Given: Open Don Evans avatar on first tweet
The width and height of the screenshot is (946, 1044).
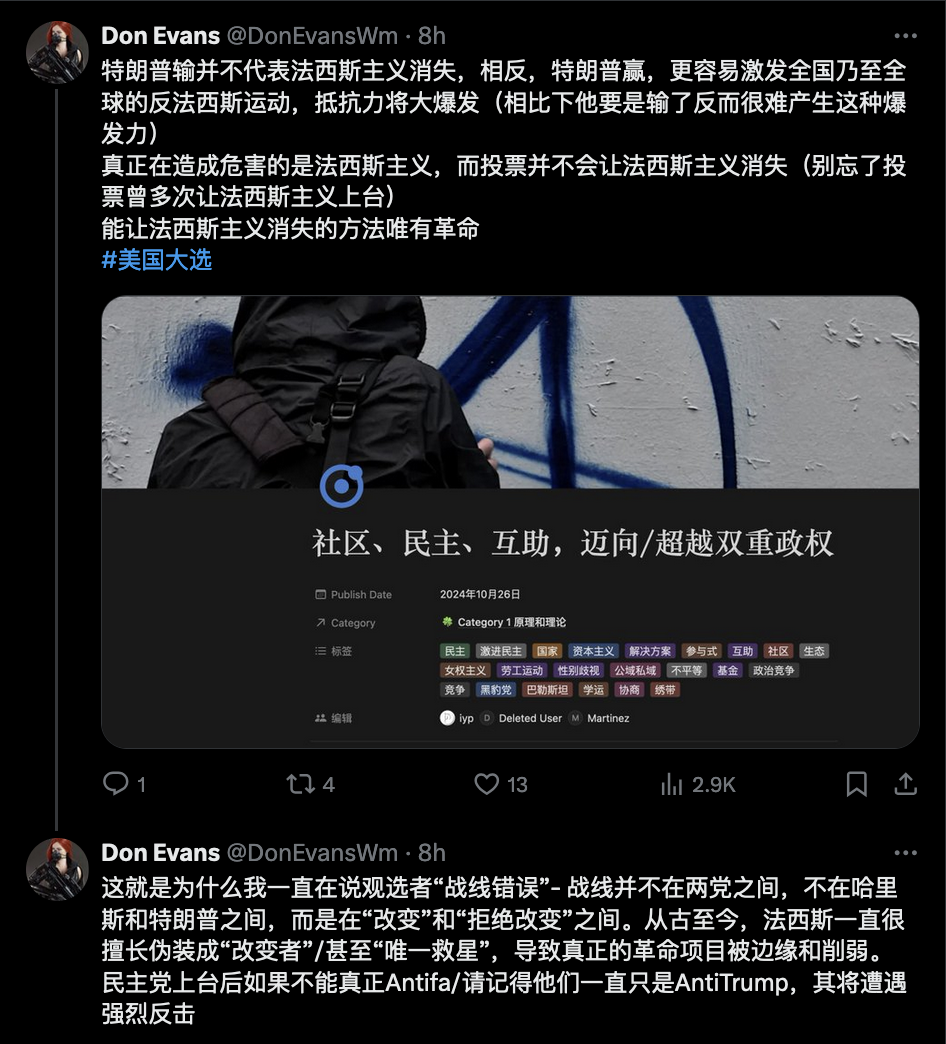Looking at the screenshot, I should (57, 52).
